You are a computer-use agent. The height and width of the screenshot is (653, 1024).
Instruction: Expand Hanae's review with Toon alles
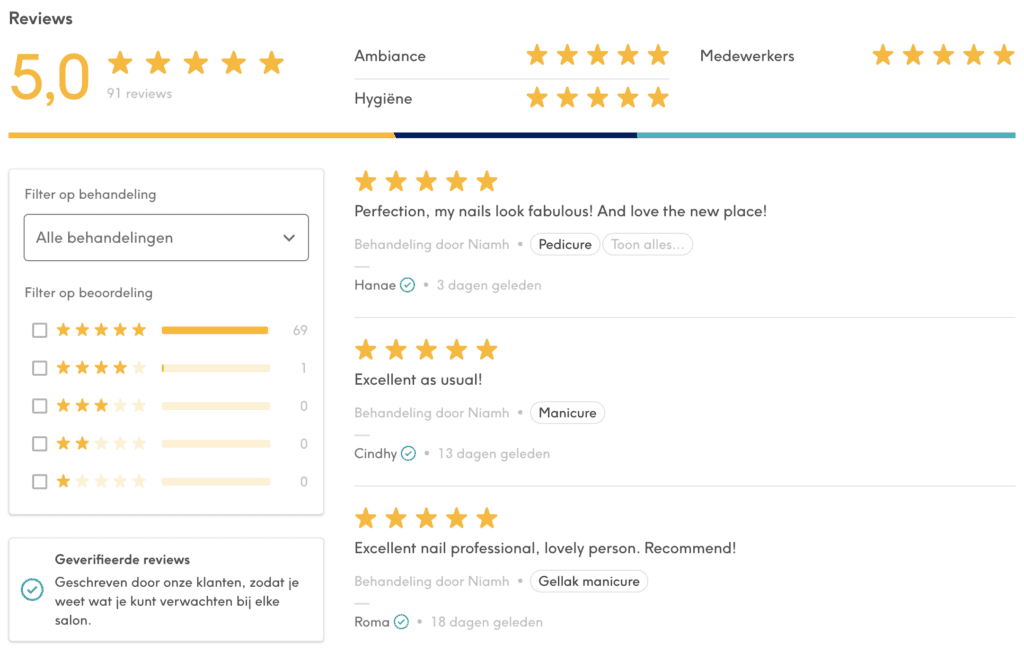pos(647,244)
